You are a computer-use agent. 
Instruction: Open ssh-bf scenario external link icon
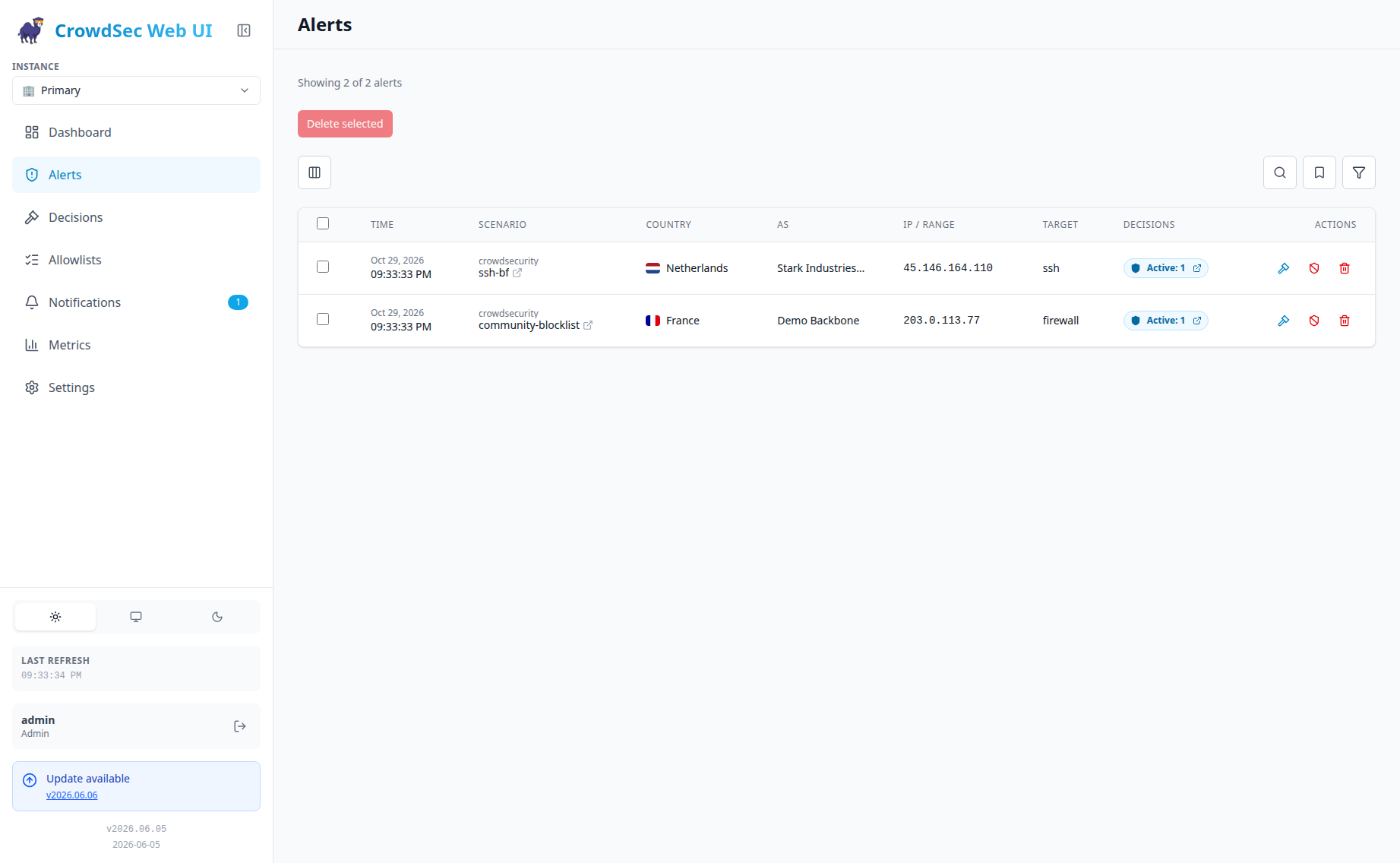517,273
